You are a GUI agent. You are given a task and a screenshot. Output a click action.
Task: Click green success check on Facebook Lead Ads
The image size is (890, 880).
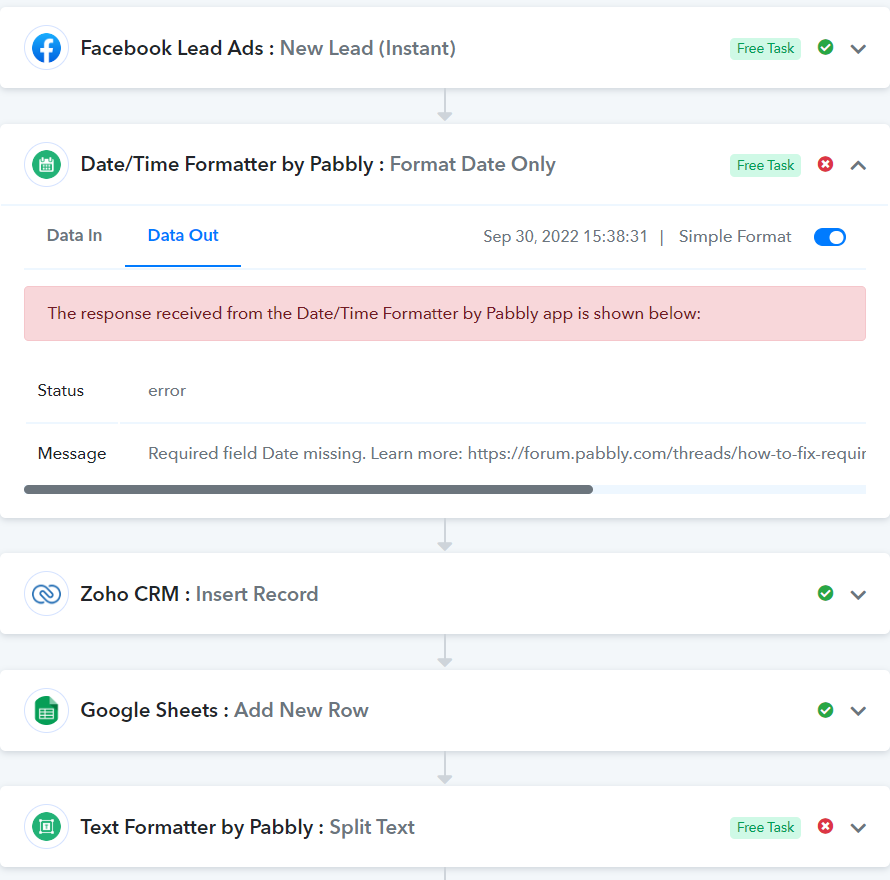pos(825,47)
